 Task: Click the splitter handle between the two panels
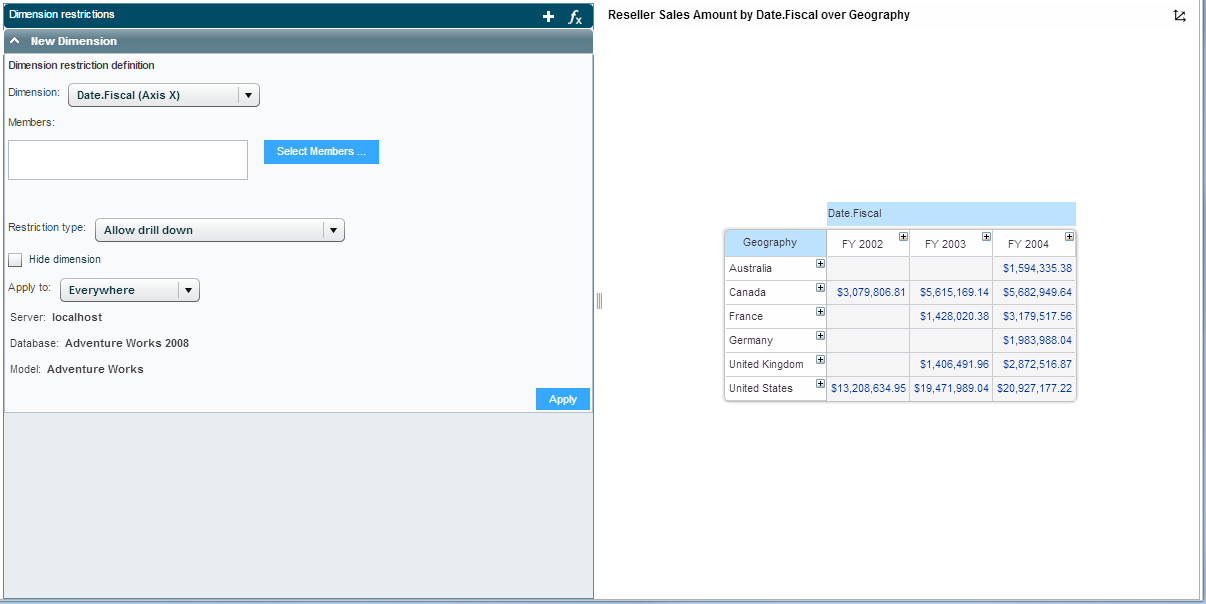coord(599,301)
